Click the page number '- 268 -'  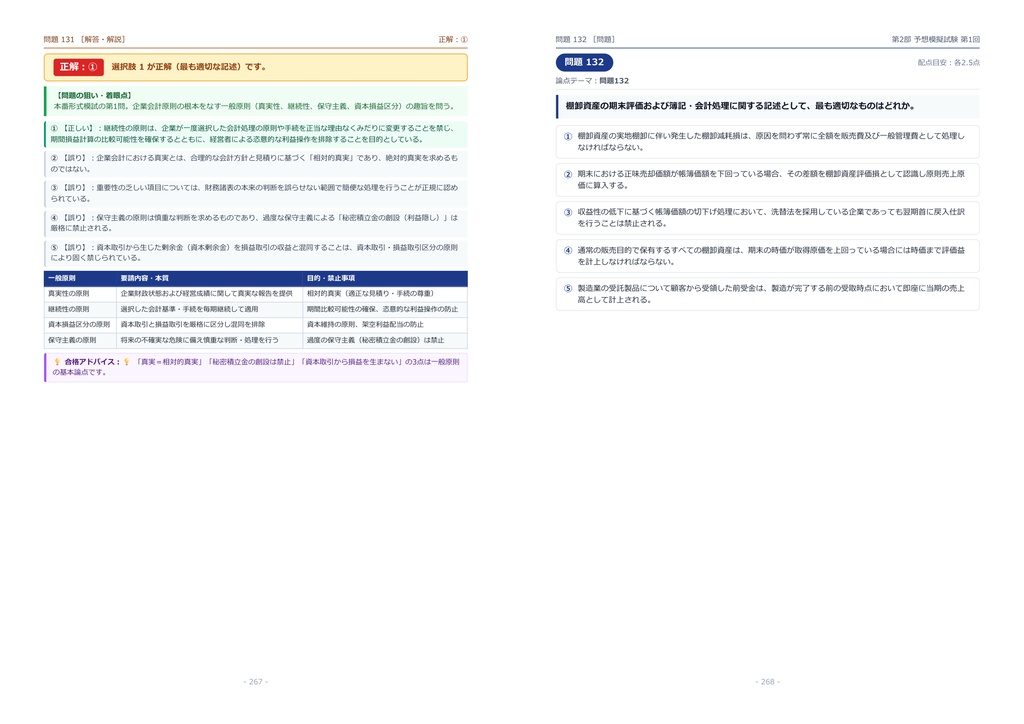(768, 682)
